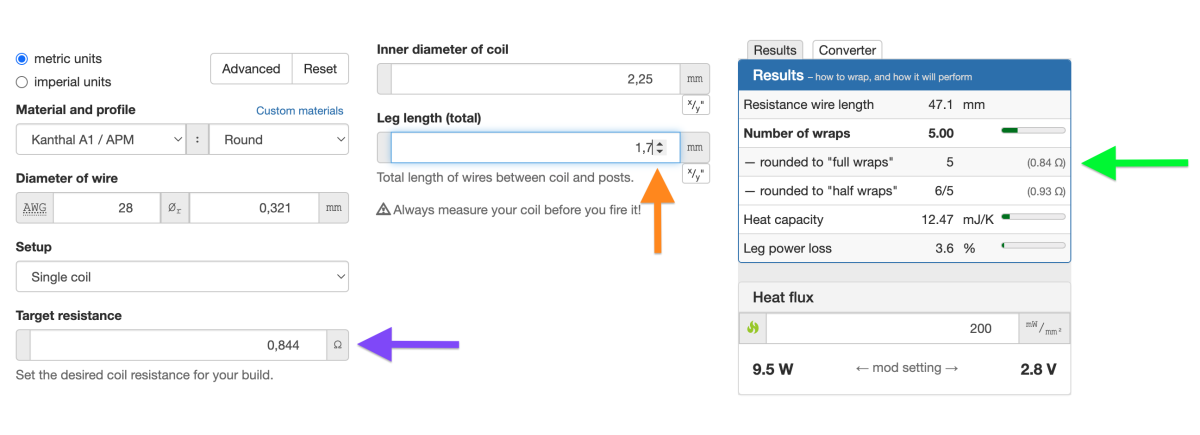Click the x/y fraction button under leg length

click(695, 174)
